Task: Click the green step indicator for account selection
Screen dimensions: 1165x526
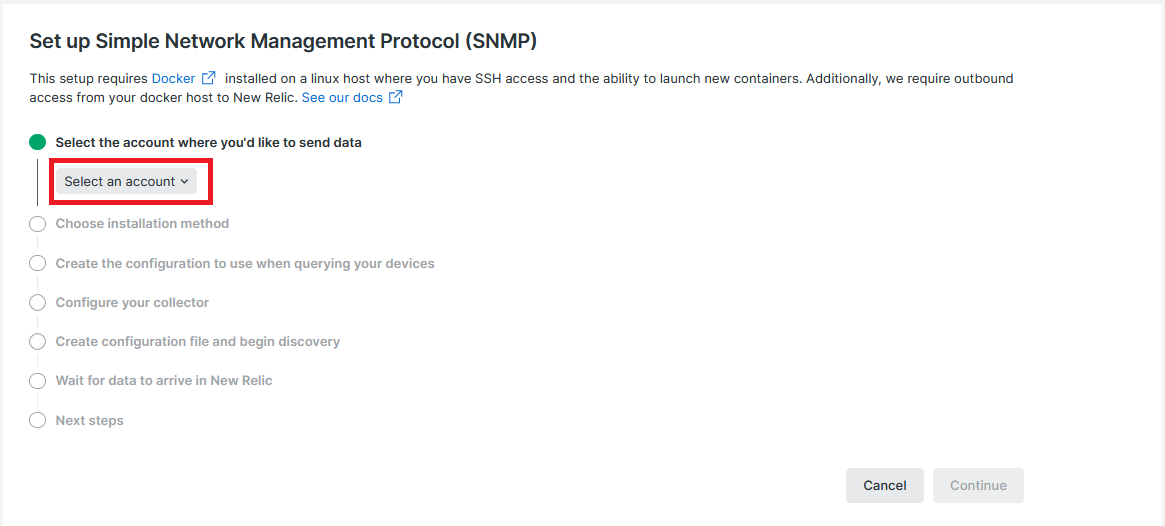Action: pos(37,142)
